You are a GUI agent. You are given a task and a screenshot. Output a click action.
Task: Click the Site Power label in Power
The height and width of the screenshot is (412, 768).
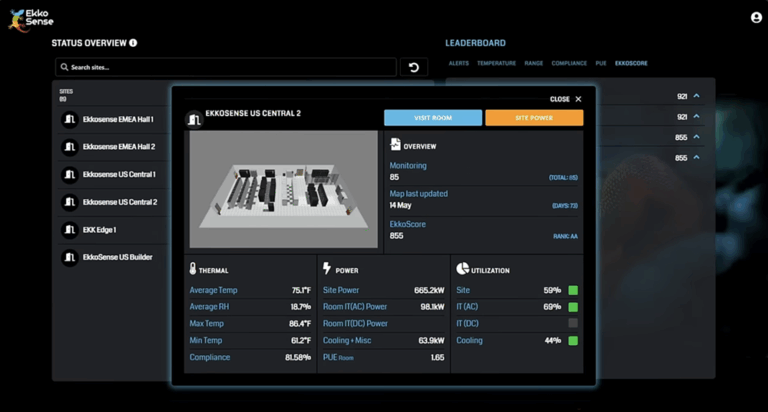(x=341, y=290)
